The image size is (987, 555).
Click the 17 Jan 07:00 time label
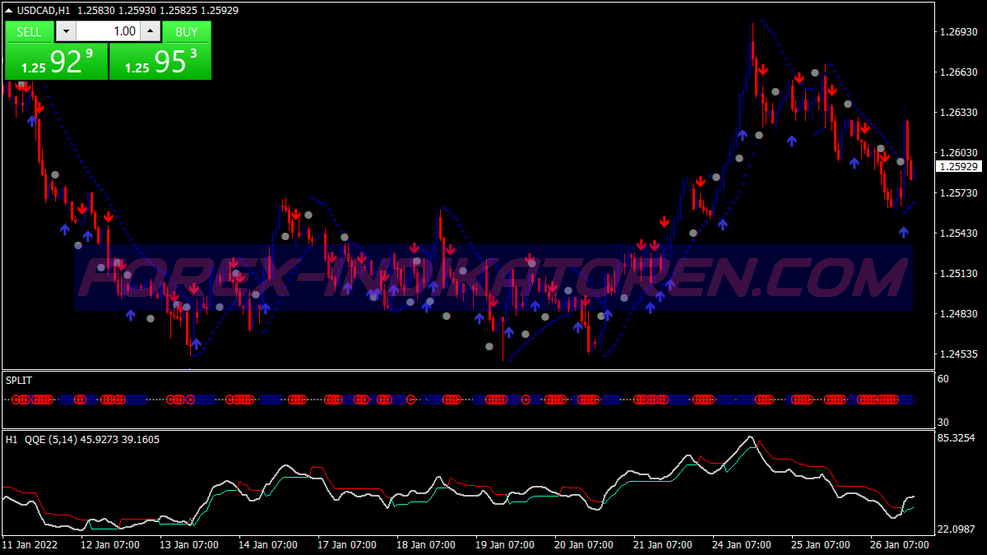(347, 545)
